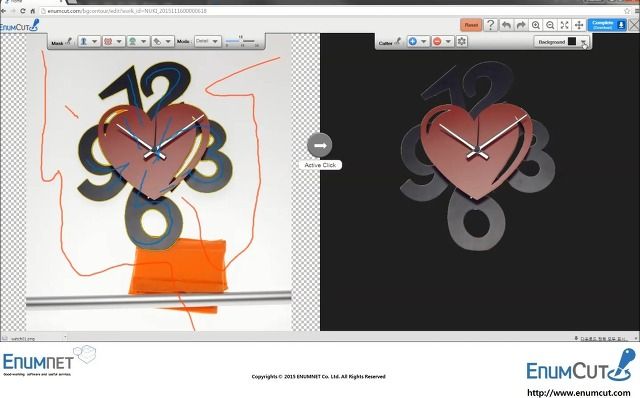
Task: Click the Mask label pen icon
Action: 69,41
